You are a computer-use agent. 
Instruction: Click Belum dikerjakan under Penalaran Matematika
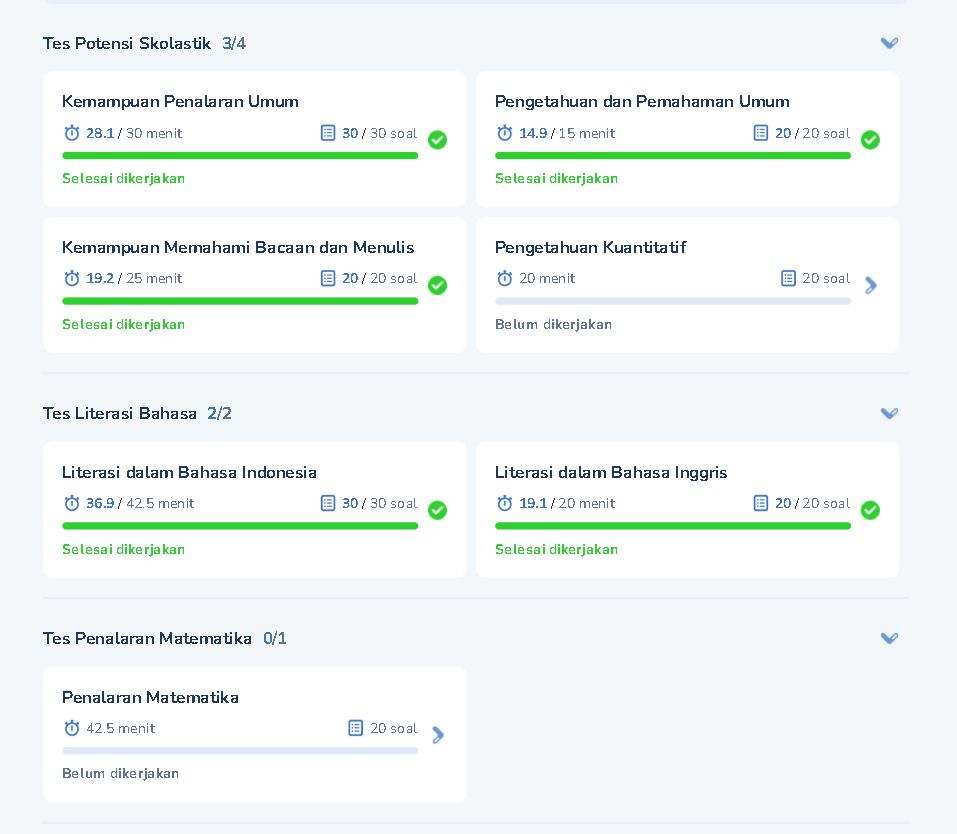tap(120, 774)
